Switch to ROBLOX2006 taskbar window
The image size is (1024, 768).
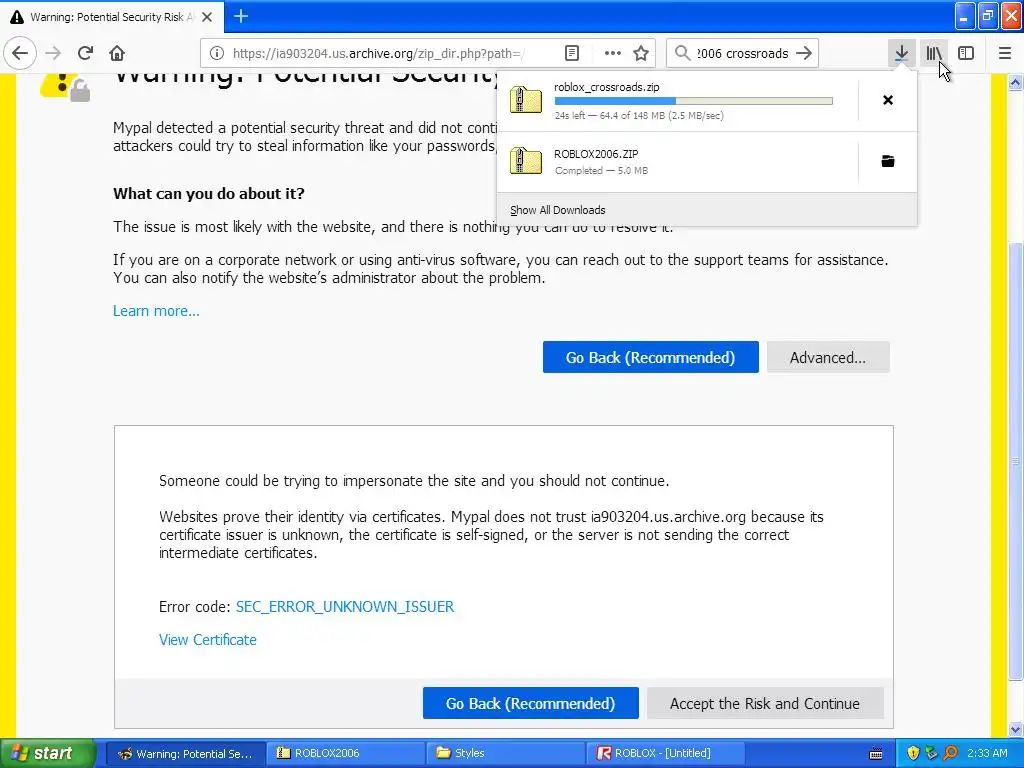[346, 754]
